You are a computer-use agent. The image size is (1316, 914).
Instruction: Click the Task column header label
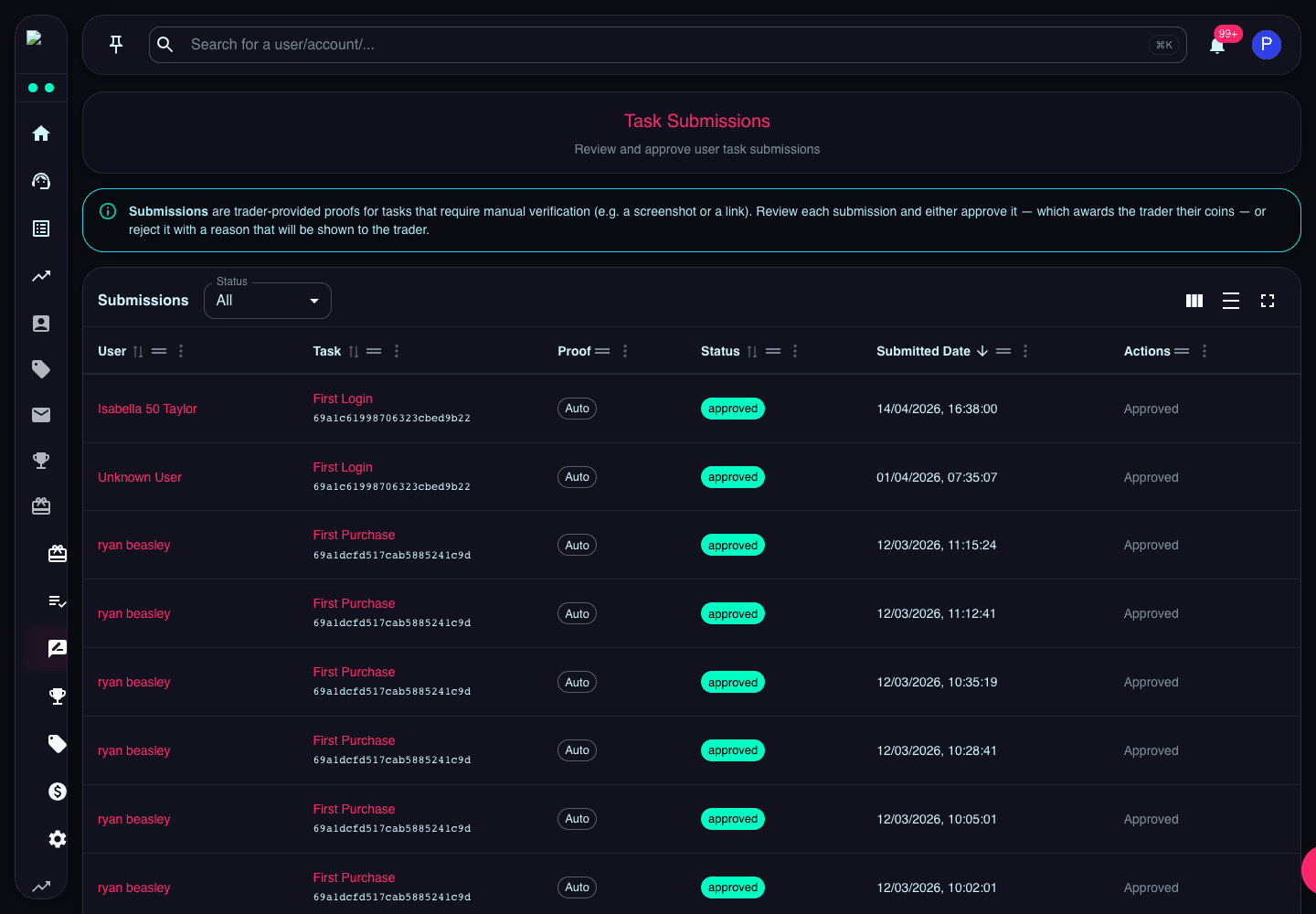tap(327, 351)
